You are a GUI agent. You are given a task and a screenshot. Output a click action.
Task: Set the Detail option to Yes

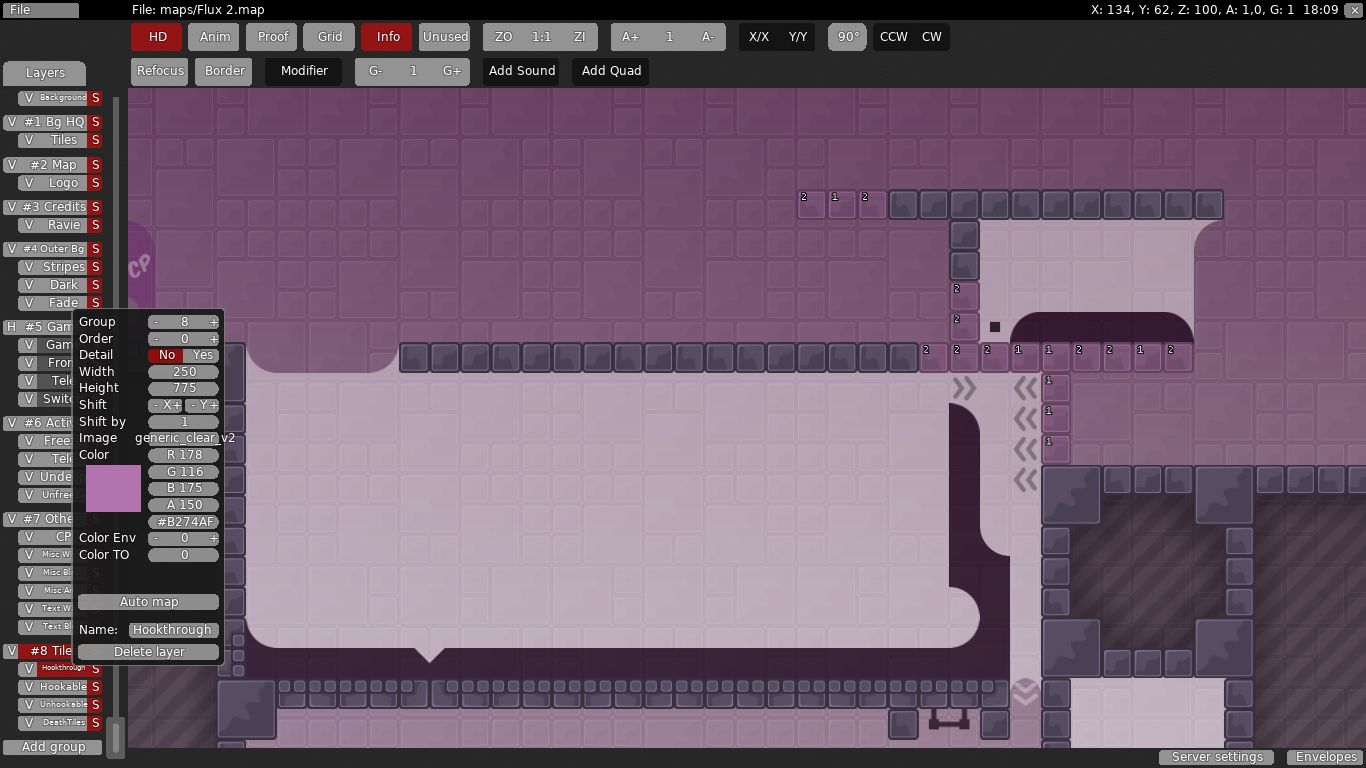click(x=203, y=355)
